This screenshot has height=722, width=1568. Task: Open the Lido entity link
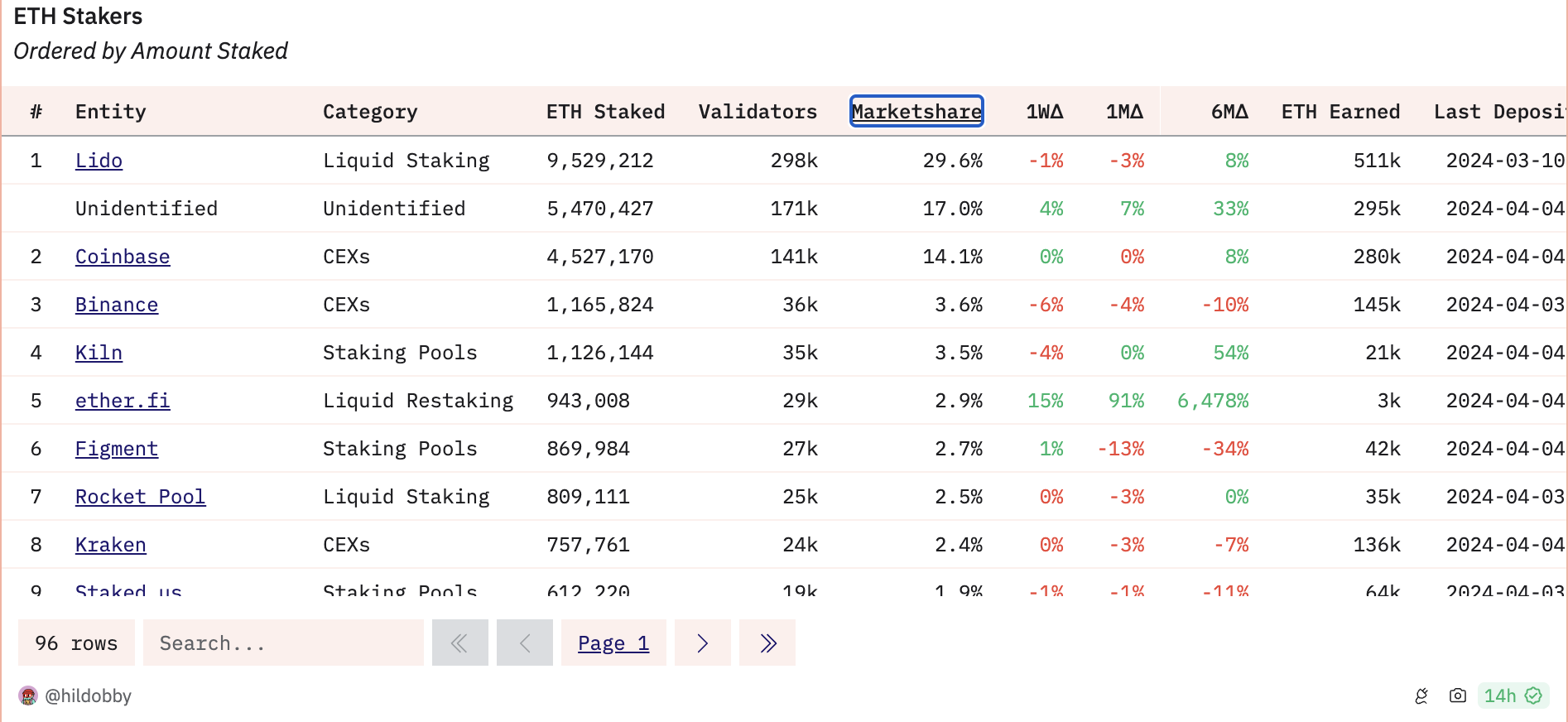click(99, 161)
